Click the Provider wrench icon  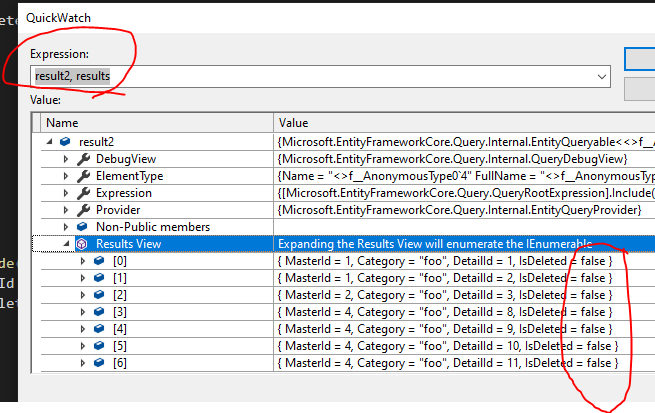(x=83, y=210)
